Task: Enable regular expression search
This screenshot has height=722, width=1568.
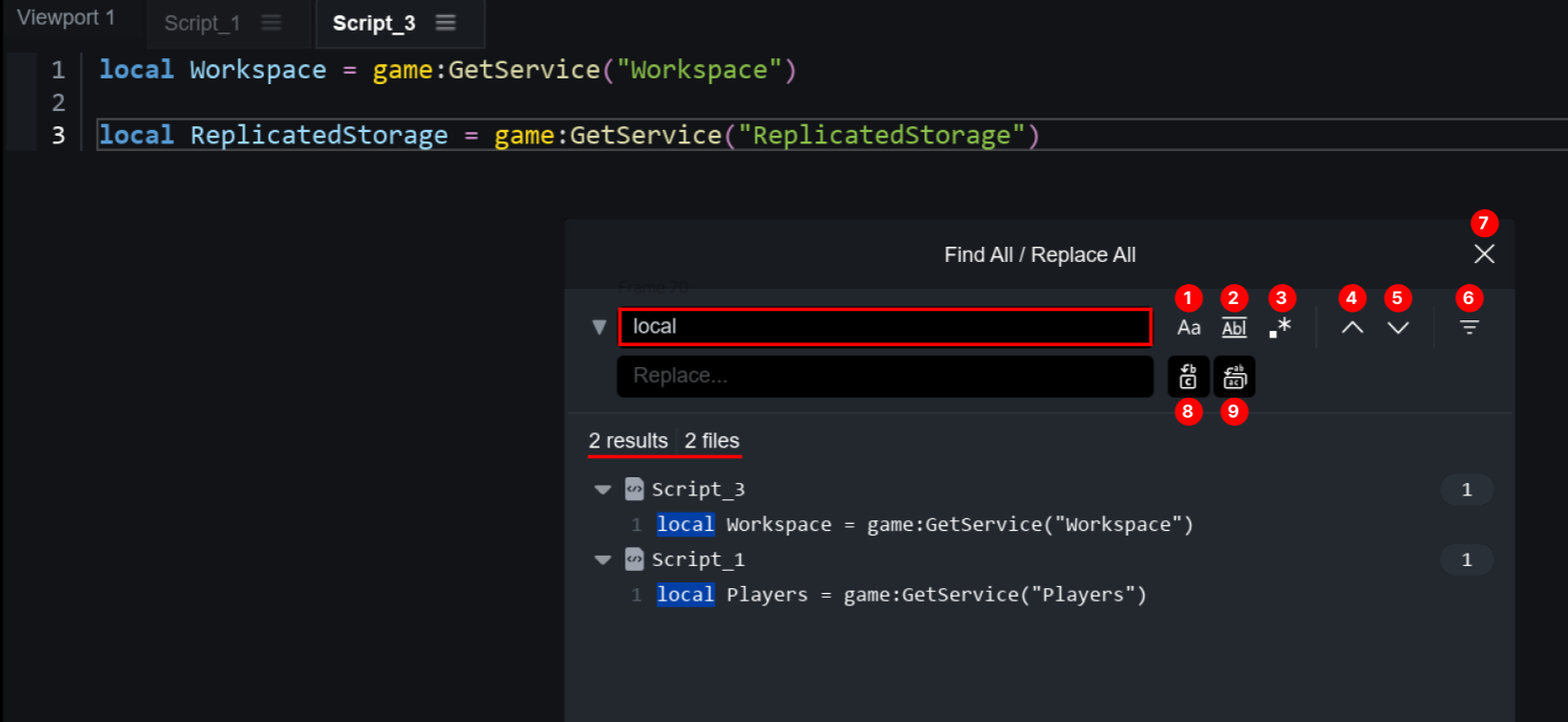Action: coord(1280,328)
